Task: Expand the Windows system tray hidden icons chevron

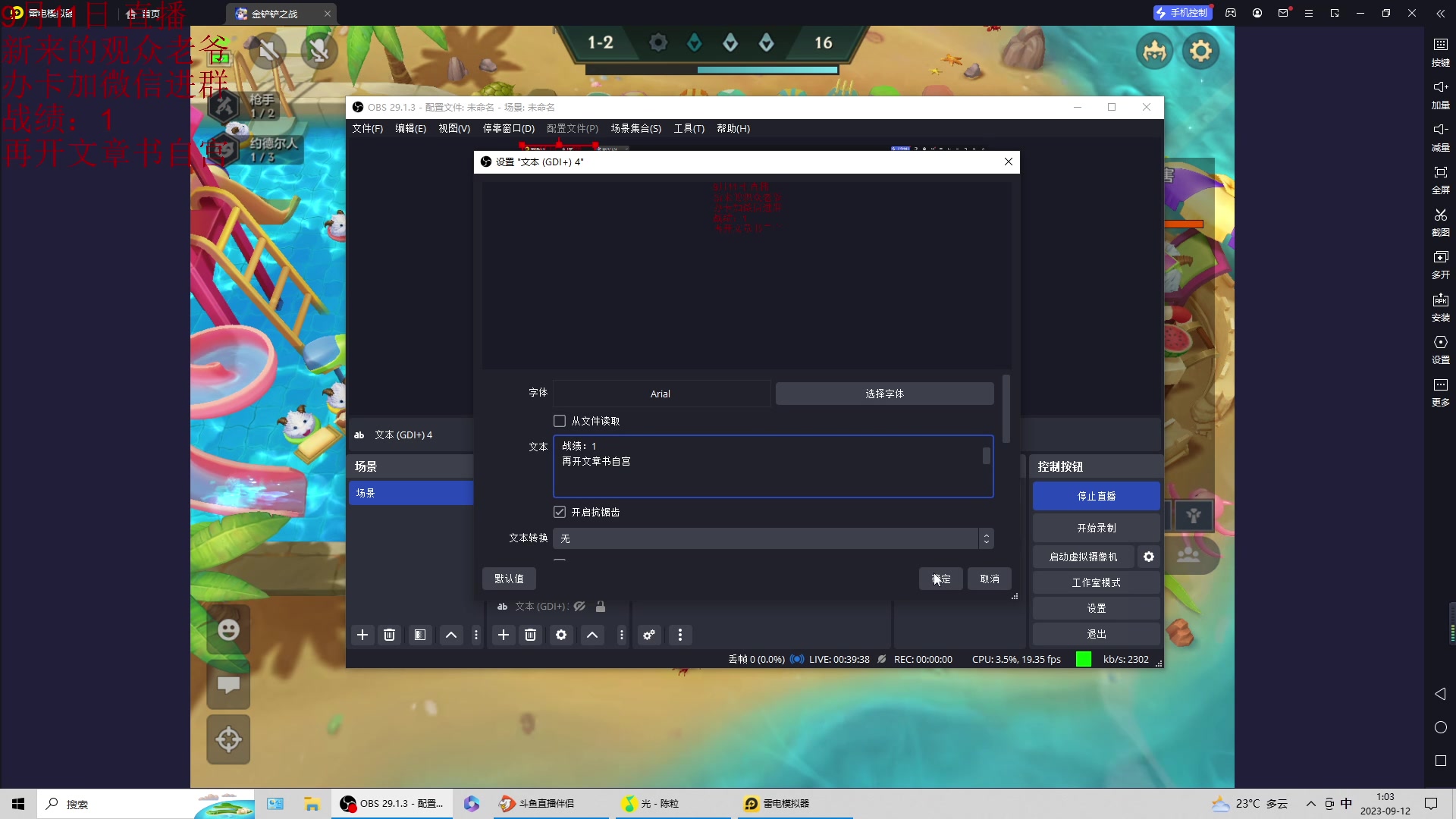Action: point(1310,804)
